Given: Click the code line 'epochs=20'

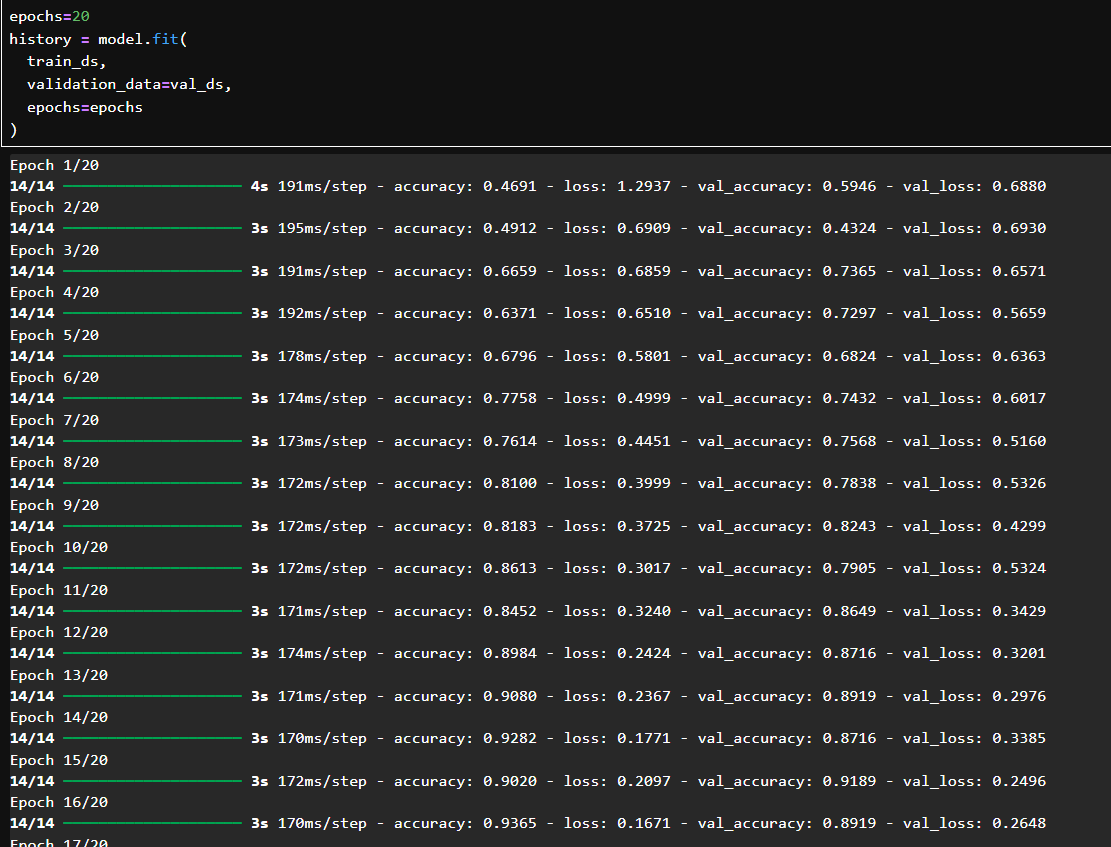Looking at the screenshot, I should (x=50, y=16).
